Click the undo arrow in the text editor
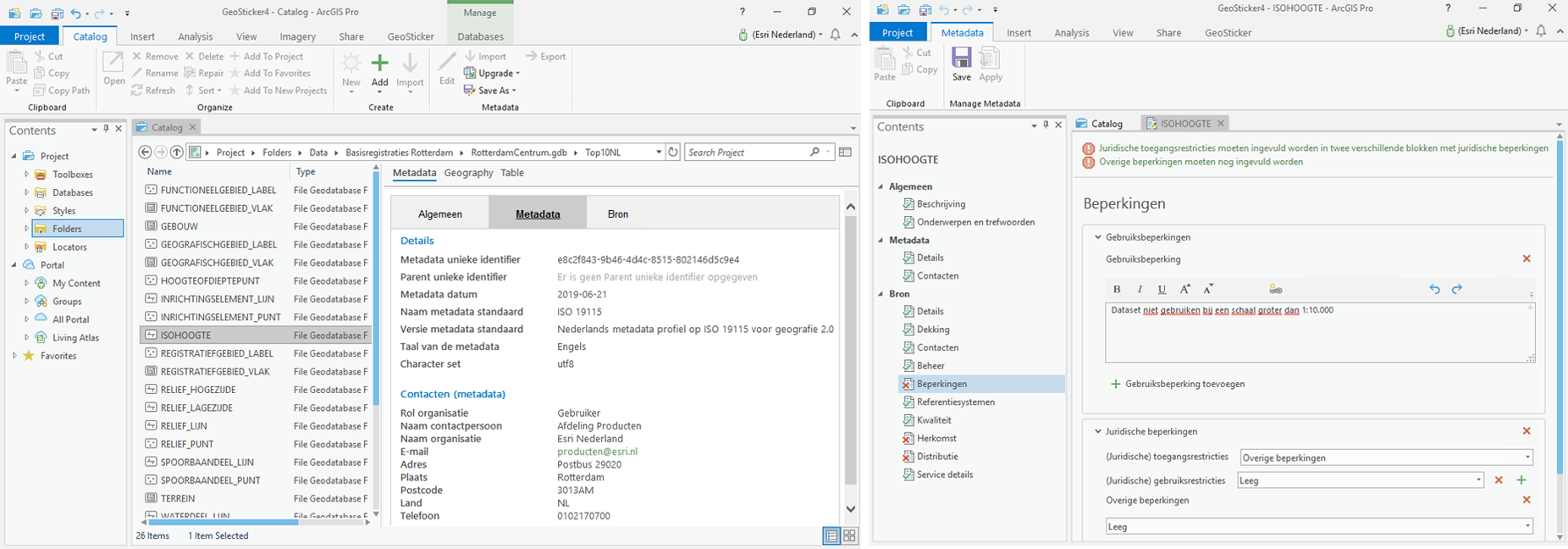The width and height of the screenshot is (1568, 549). [x=1434, y=289]
